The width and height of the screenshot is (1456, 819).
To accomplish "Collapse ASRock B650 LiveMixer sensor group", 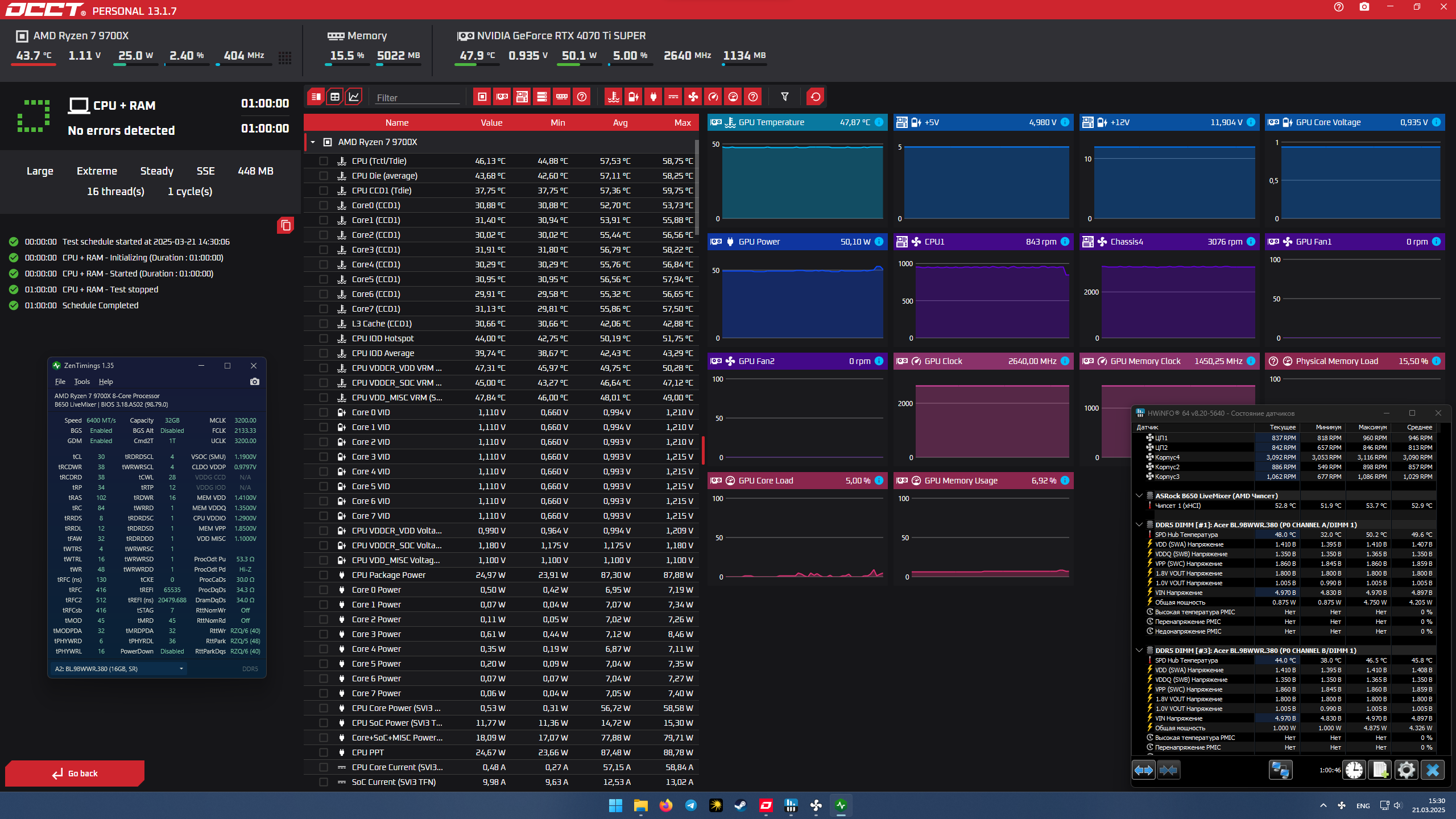I will [x=1139, y=496].
